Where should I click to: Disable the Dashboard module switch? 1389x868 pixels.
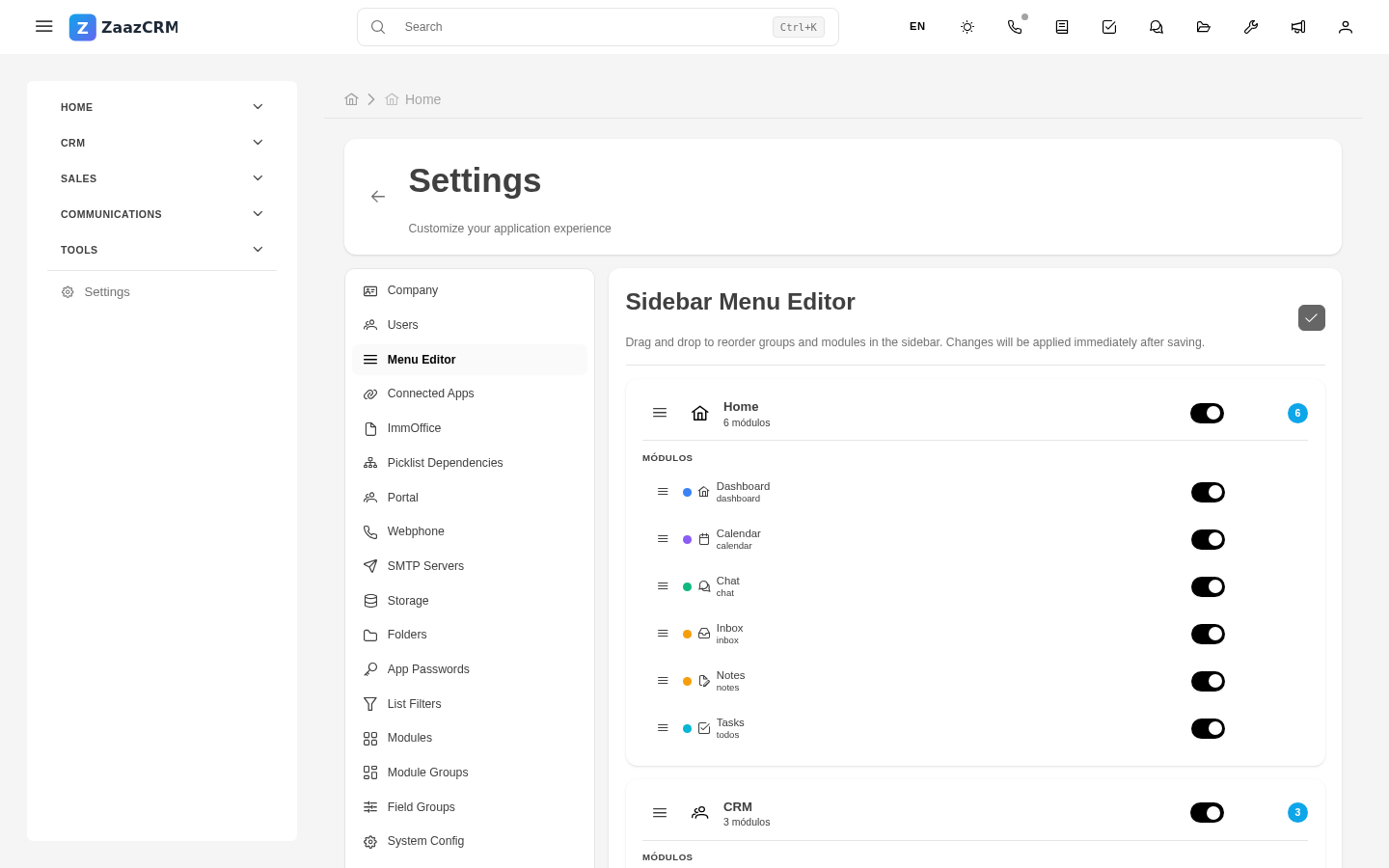(x=1208, y=492)
